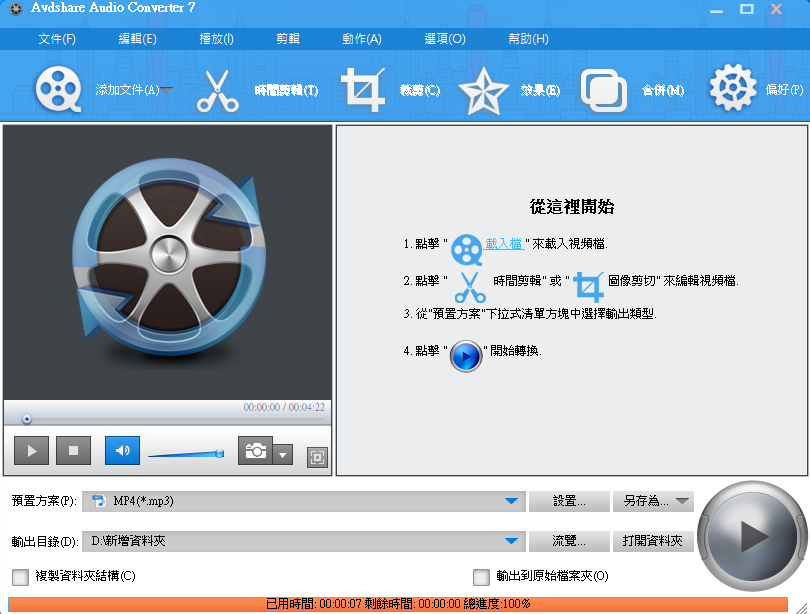The image size is (810, 614).
Task: Click the 添加文件 (Add Files) icon
Action: tap(59, 88)
